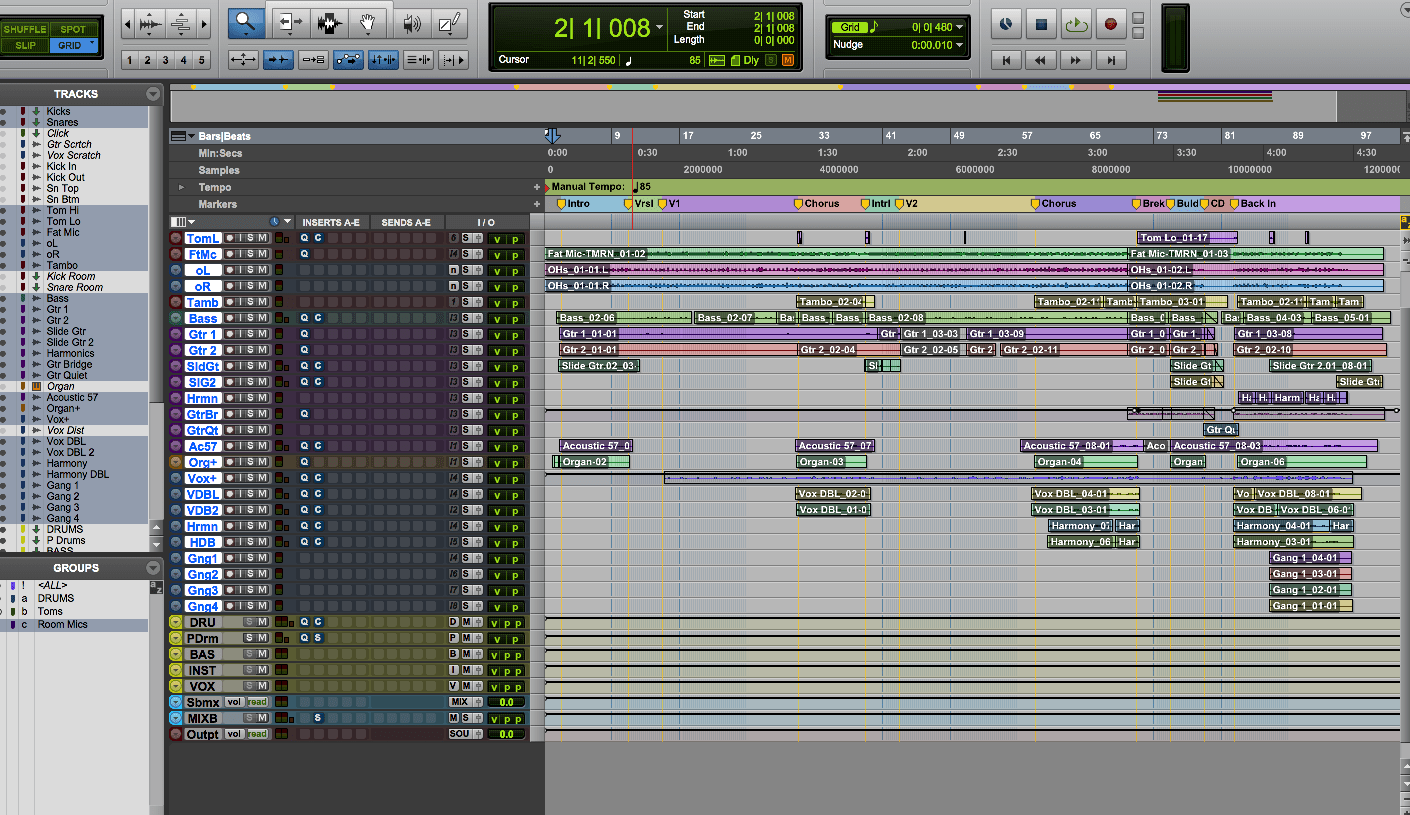This screenshot has width=1410, height=815.
Task: Open the Grid mode dropdown arrow
Action: coord(959,27)
